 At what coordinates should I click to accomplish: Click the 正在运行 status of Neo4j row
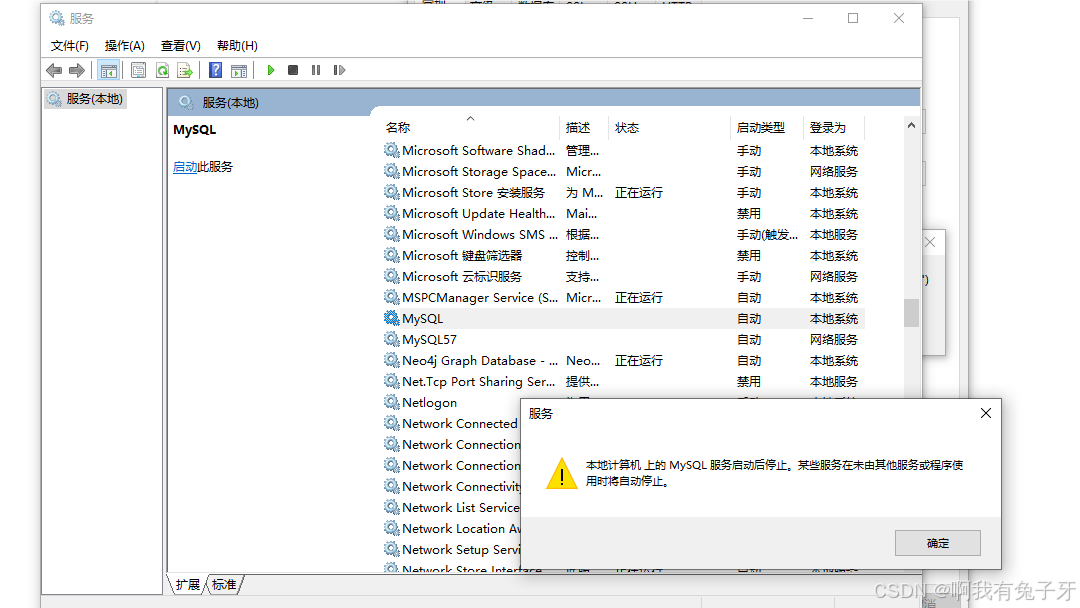point(638,360)
